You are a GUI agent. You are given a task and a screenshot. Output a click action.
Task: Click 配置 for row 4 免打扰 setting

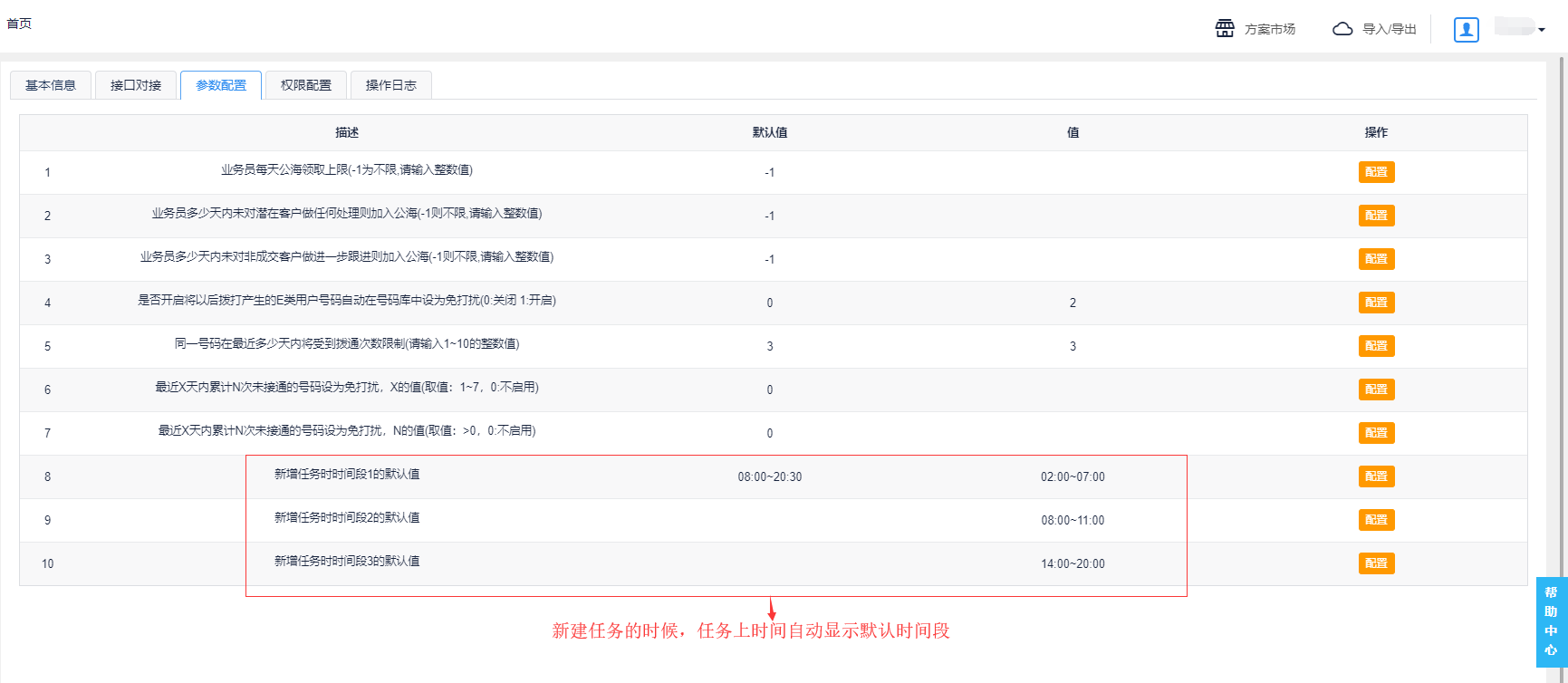click(x=1376, y=303)
